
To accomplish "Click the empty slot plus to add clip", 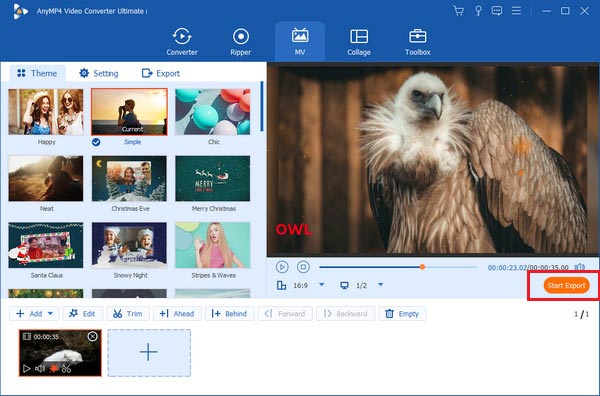I will coord(149,353).
